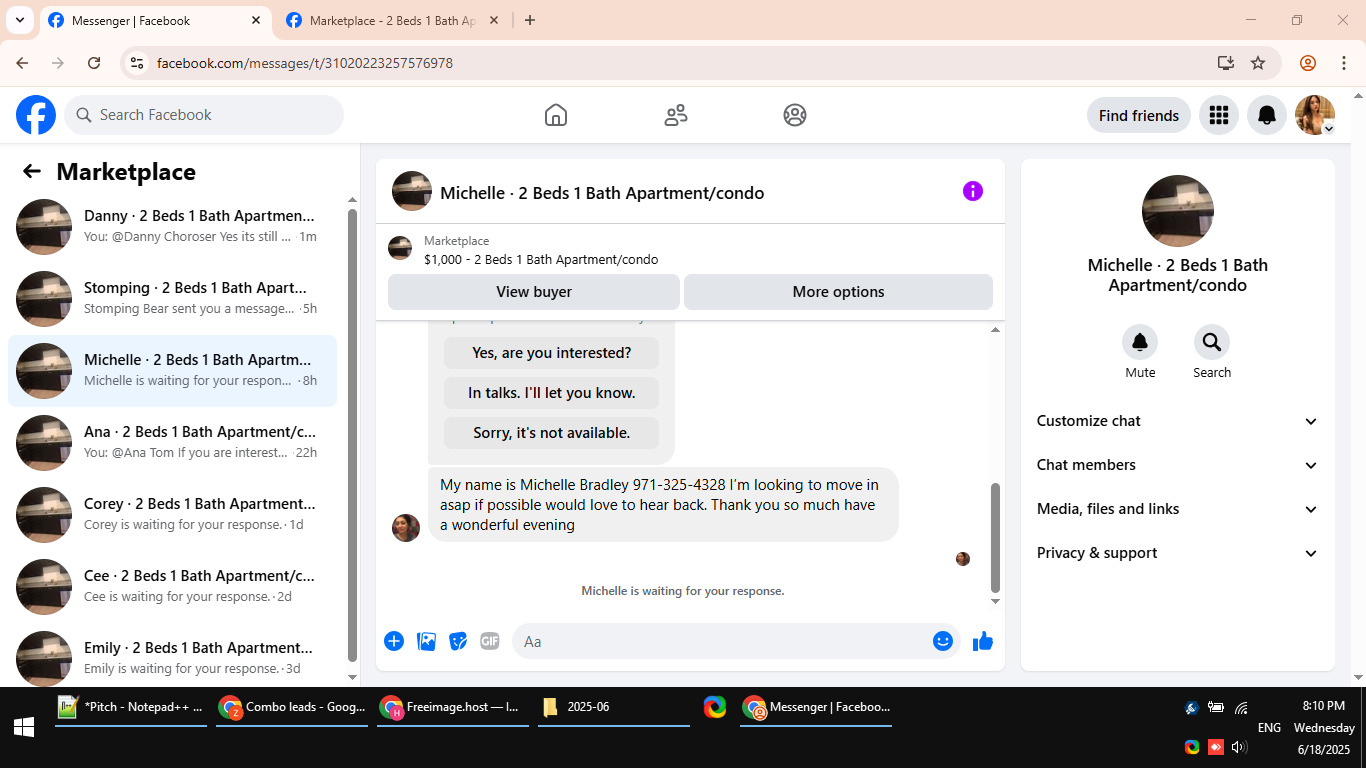Switch to the Marketplace 2 Beds tab
Screen dimensions: 1366x768
[x=393, y=20]
